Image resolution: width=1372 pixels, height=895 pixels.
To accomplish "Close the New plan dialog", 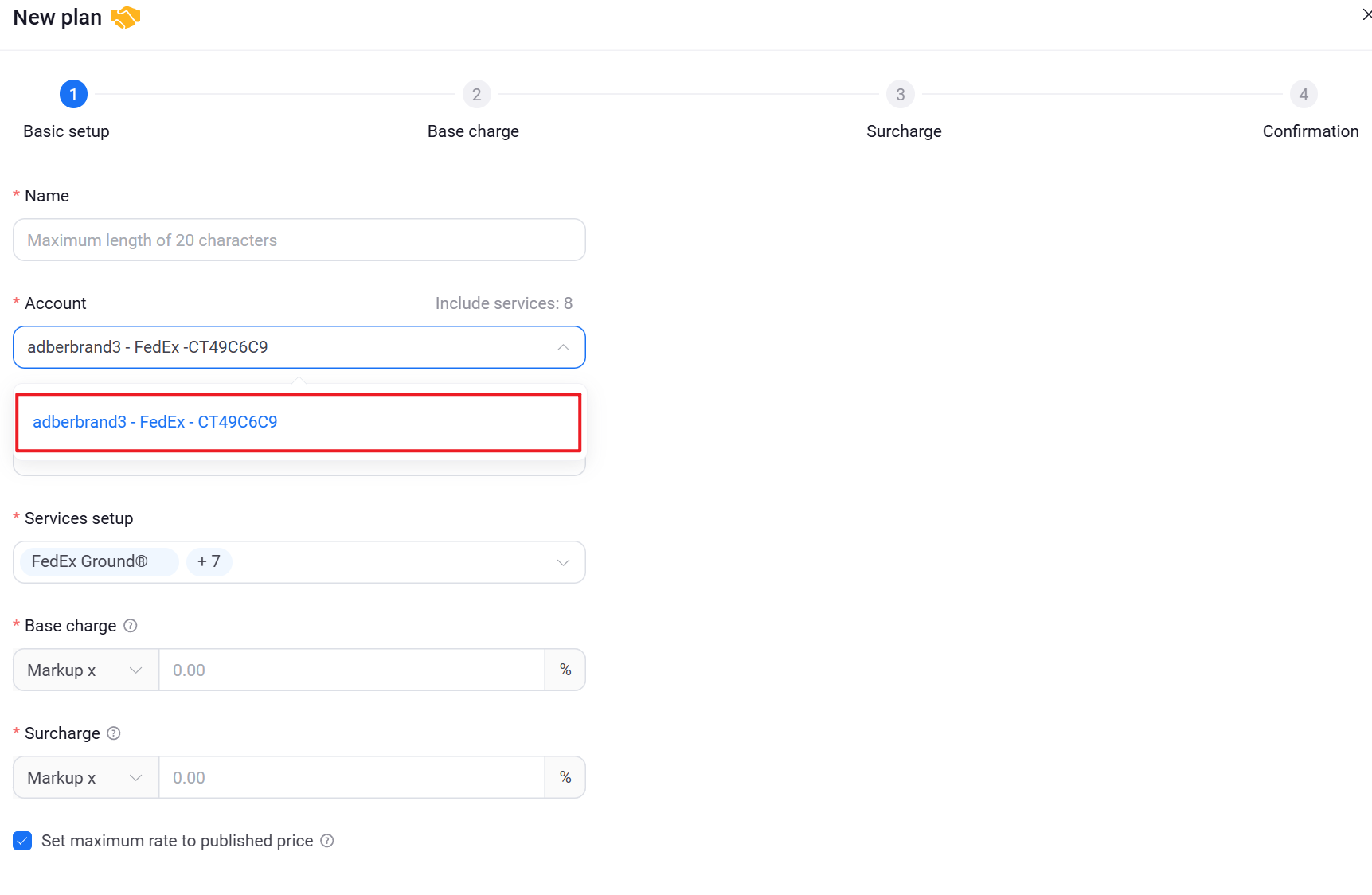I will pyautogui.click(x=1366, y=14).
